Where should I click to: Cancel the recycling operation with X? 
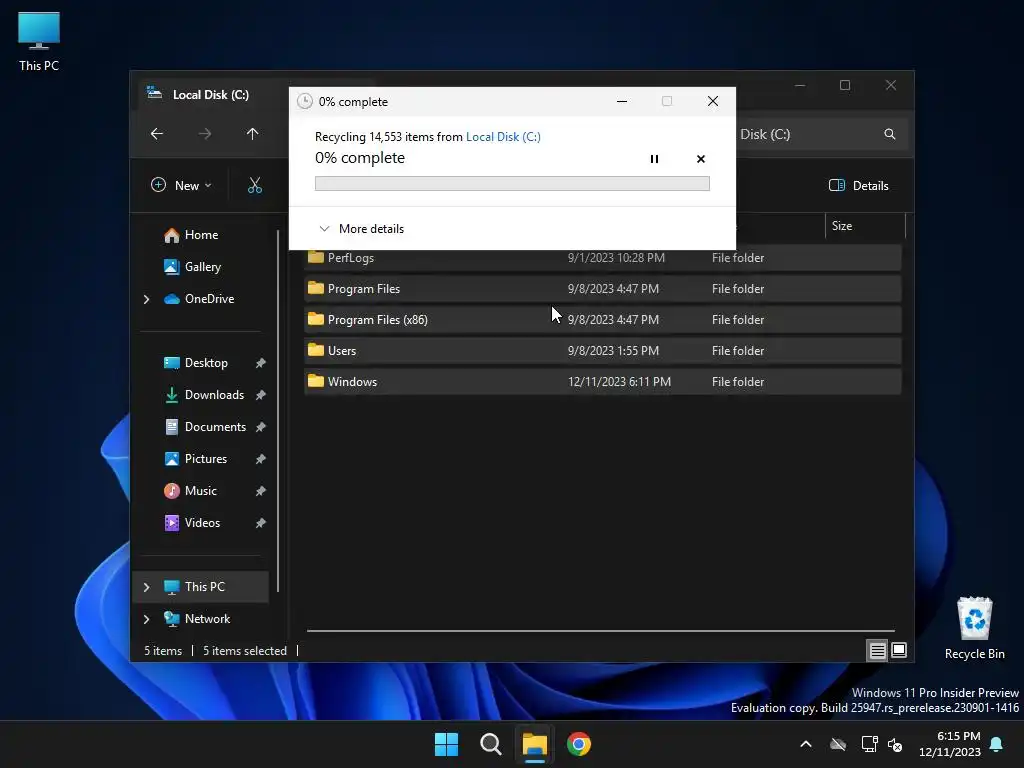coord(701,159)
